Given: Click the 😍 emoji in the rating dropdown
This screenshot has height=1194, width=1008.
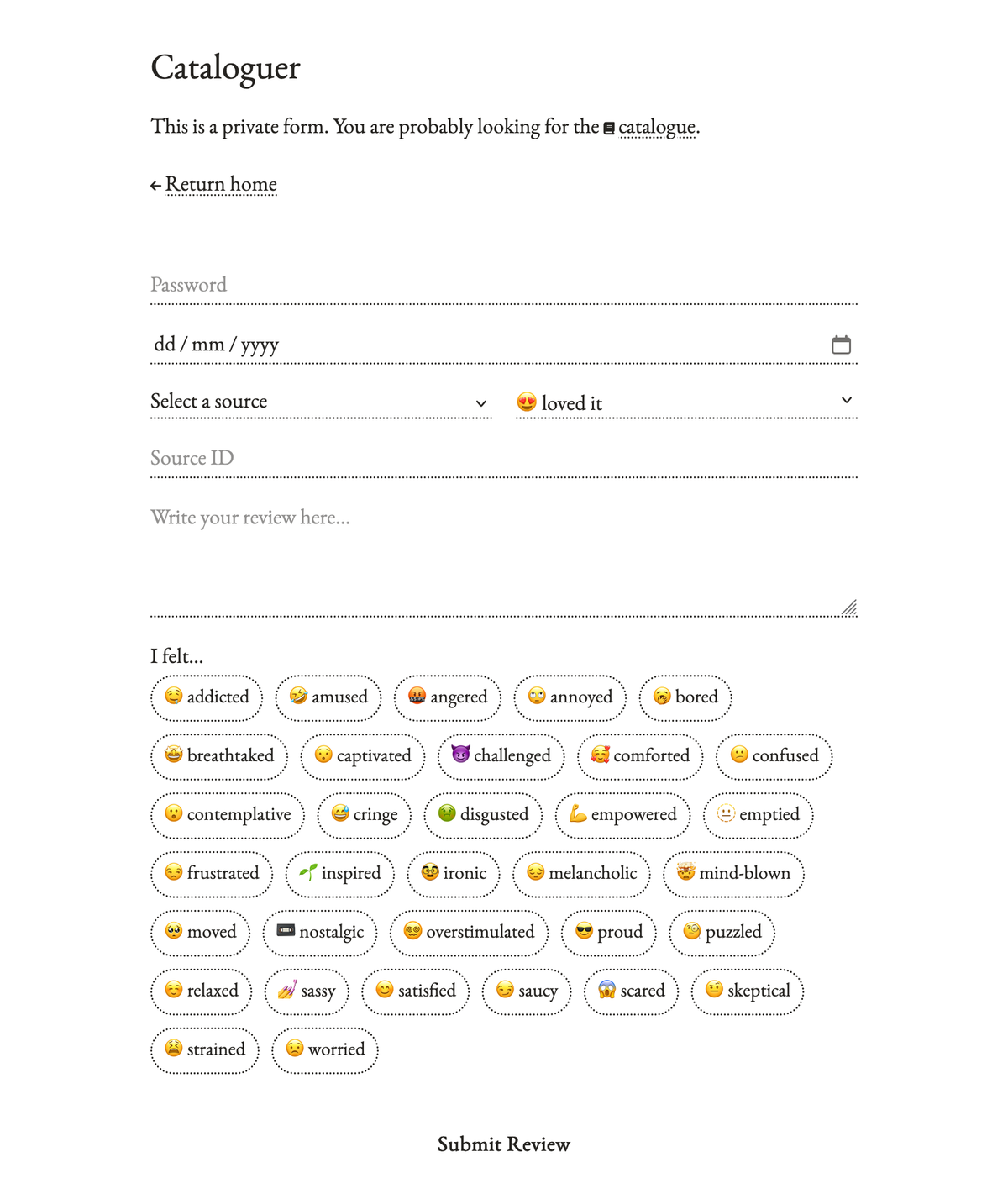Looking at the screenshot, I should [525, 403].
